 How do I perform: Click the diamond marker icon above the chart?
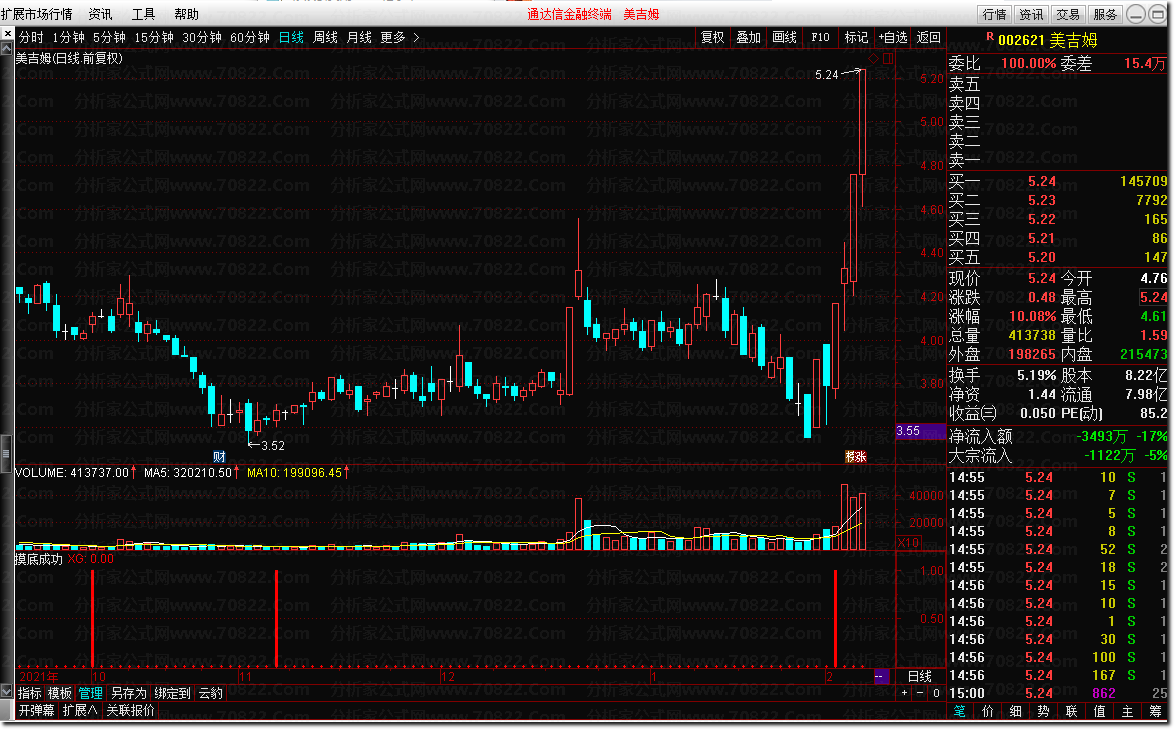tap(874, 58)
